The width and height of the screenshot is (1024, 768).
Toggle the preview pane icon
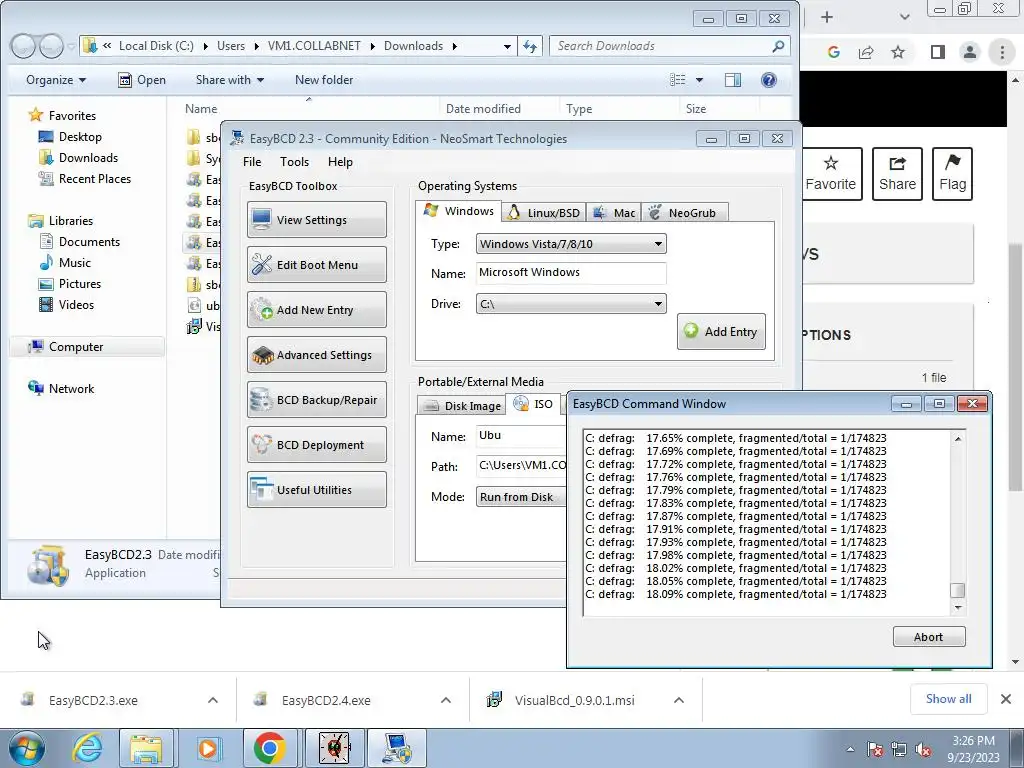[733, 80]
